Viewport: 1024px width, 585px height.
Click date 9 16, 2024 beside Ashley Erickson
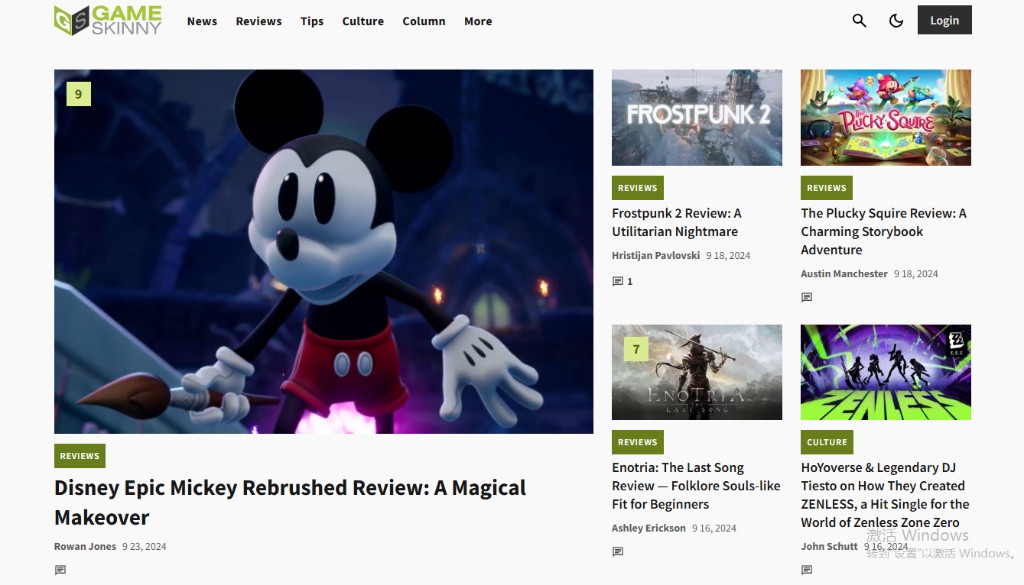(x=714, y=528)
